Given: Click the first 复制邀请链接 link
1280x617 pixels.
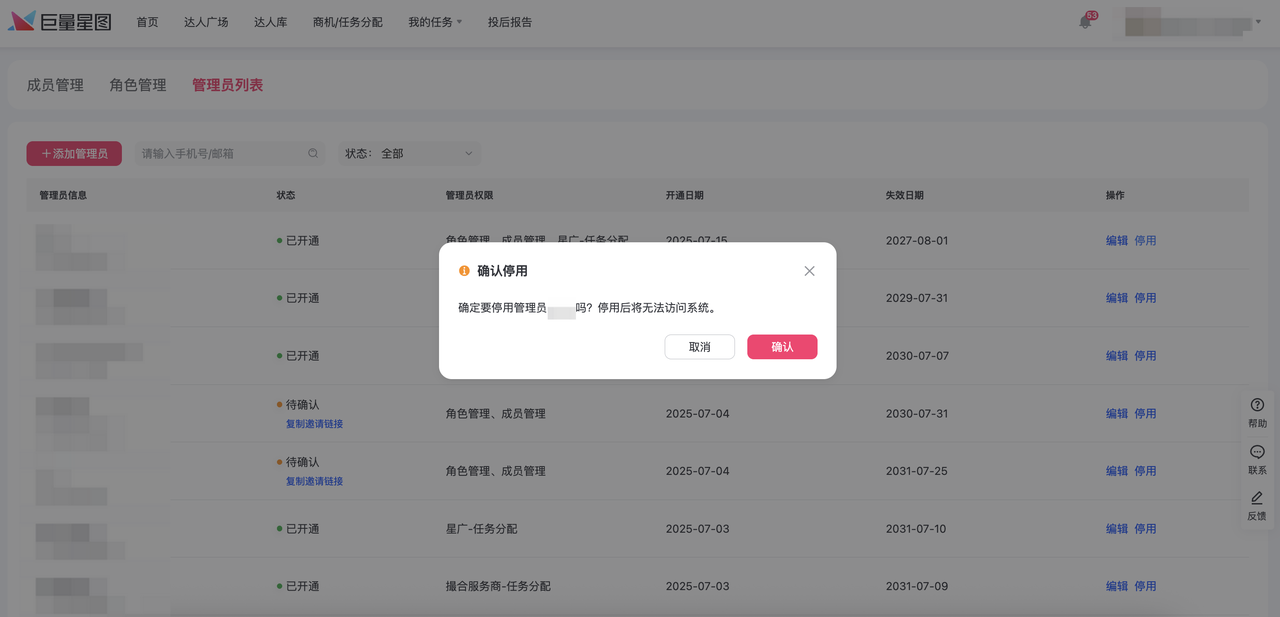Looking at the screenshot, I should pos(314,424).
